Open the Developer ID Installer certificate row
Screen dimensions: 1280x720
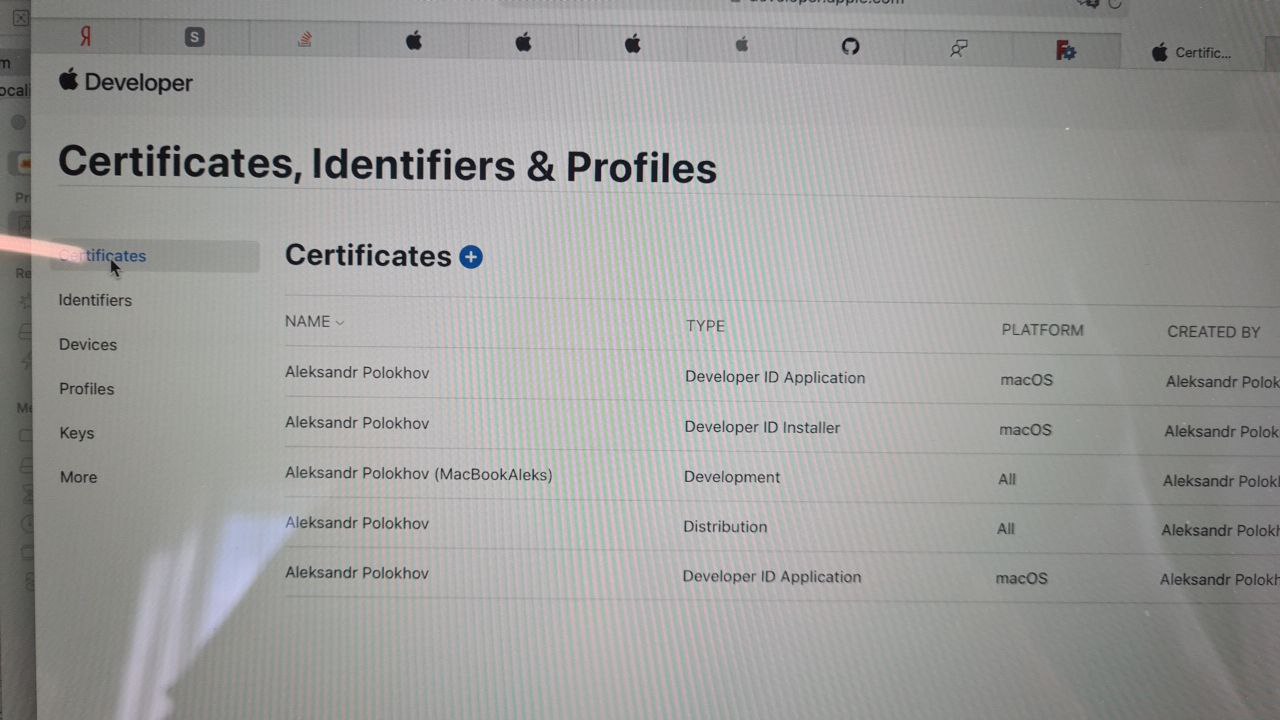(x=762, y=427)
